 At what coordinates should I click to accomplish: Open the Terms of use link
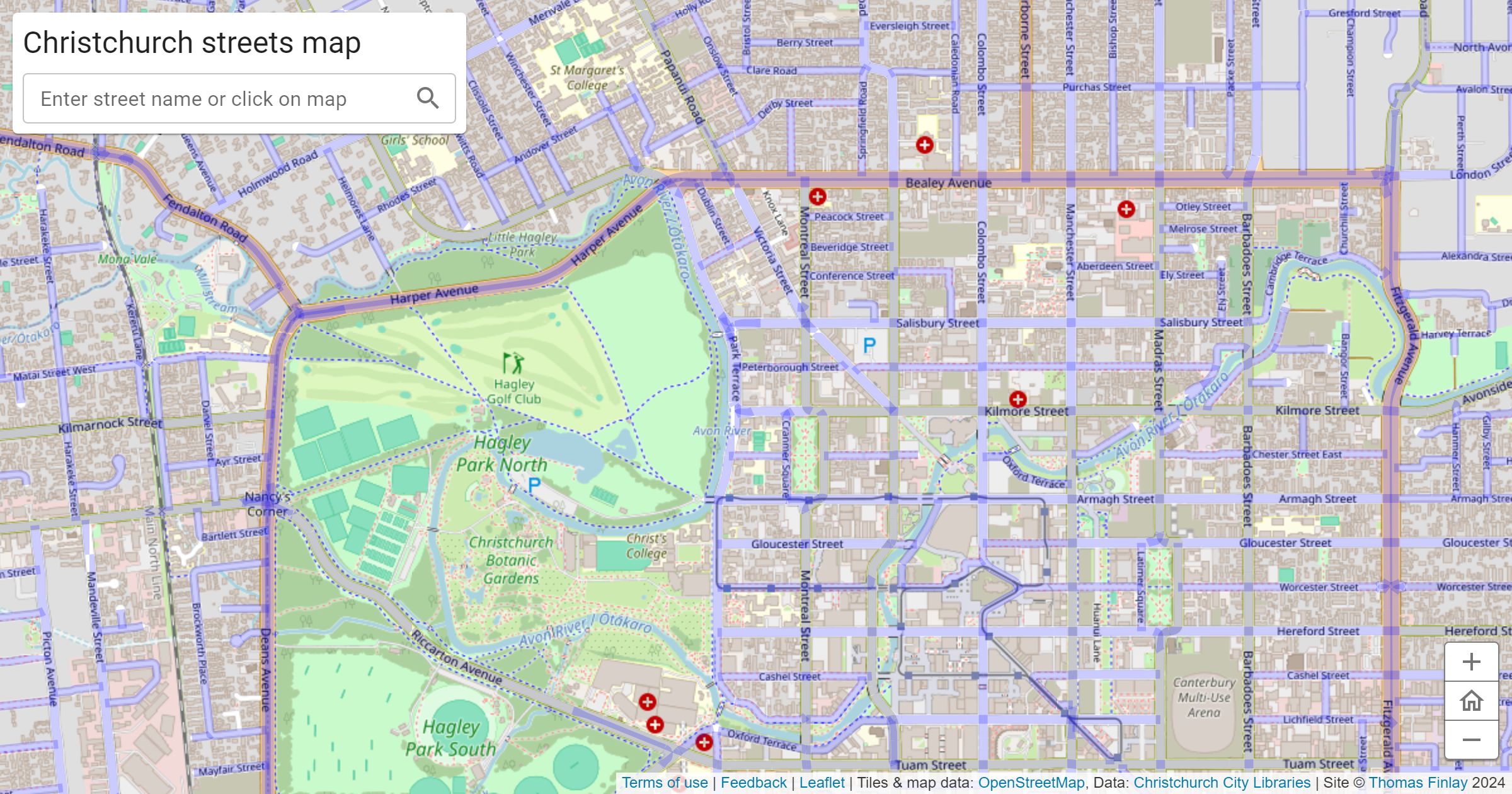click(665, 783)
